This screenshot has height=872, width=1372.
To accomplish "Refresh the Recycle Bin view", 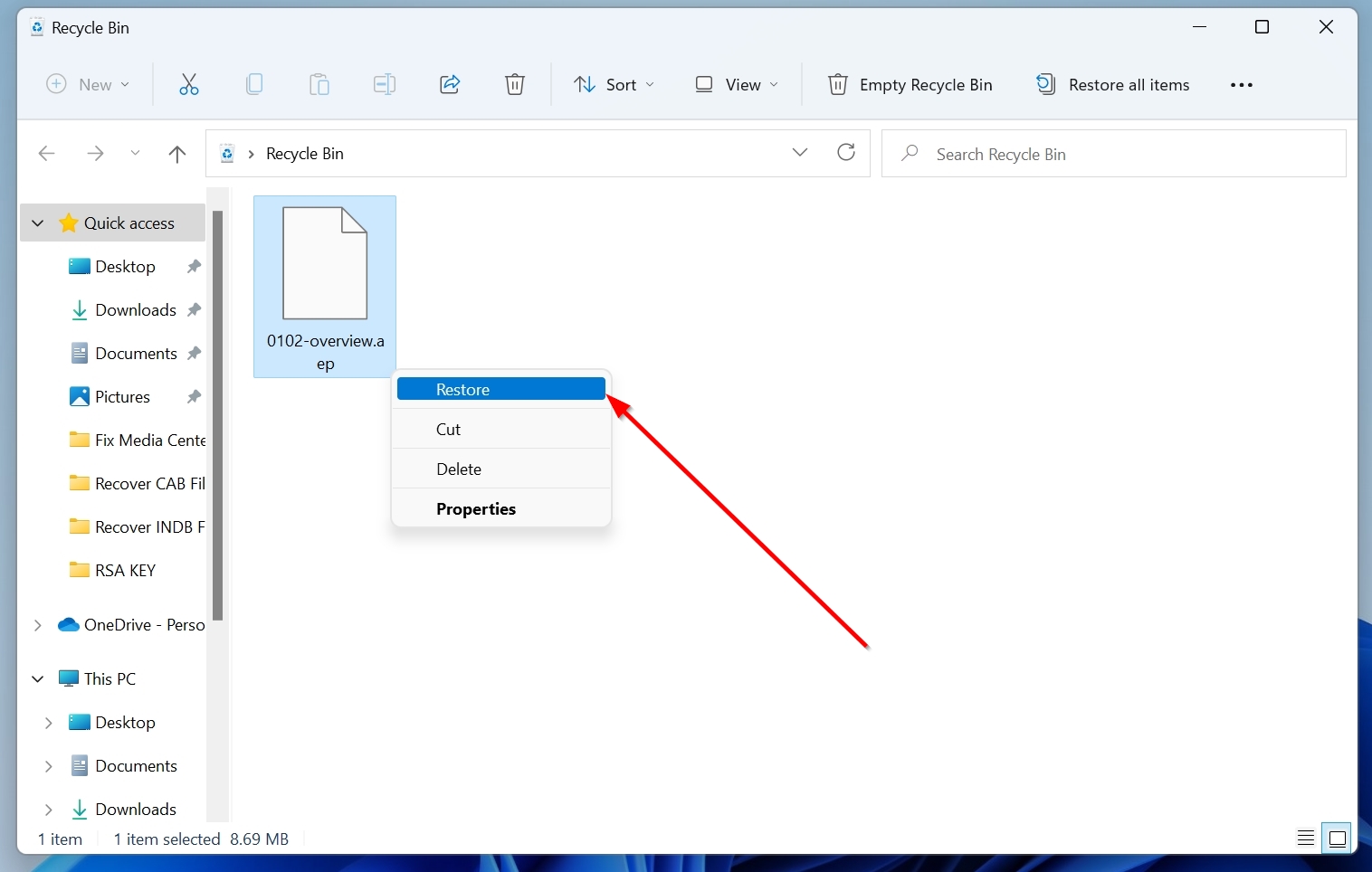I will point(846,153).
